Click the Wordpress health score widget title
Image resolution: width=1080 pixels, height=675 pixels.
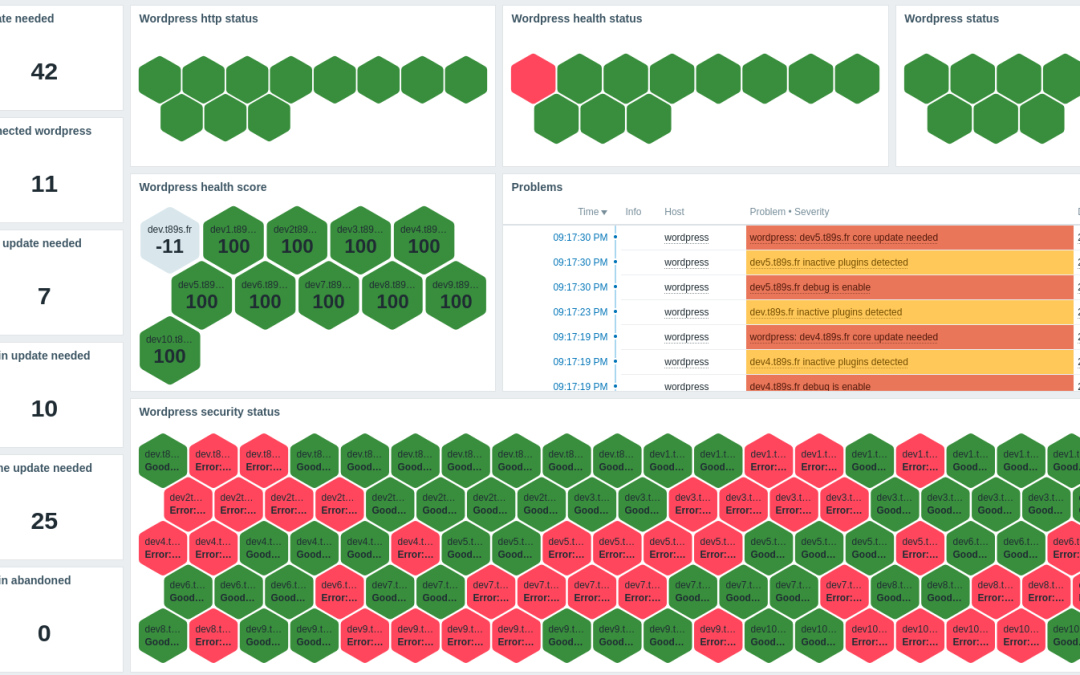[202, 187]
